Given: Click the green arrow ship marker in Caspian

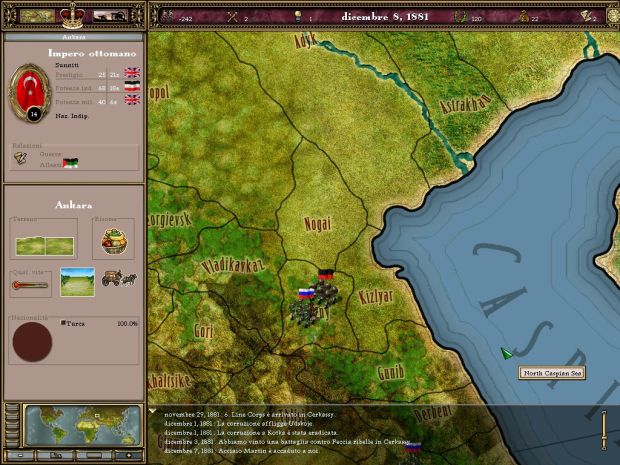Looking at the screenshot, I should coord(506,353).
